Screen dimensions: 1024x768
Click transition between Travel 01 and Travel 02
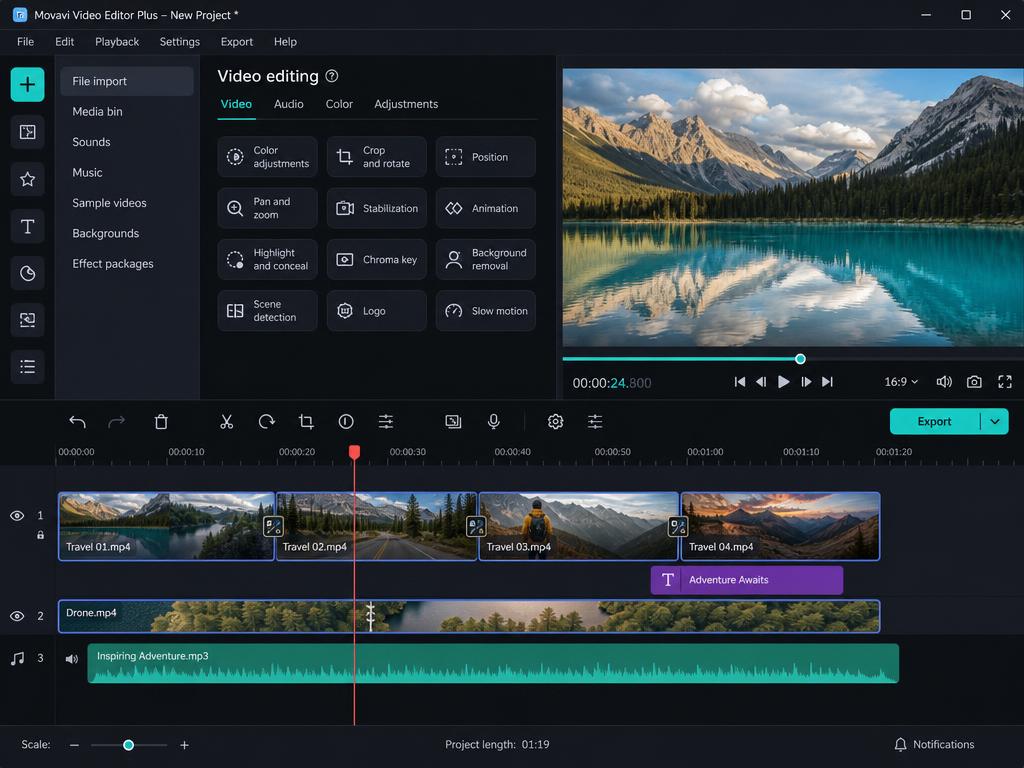273,526
